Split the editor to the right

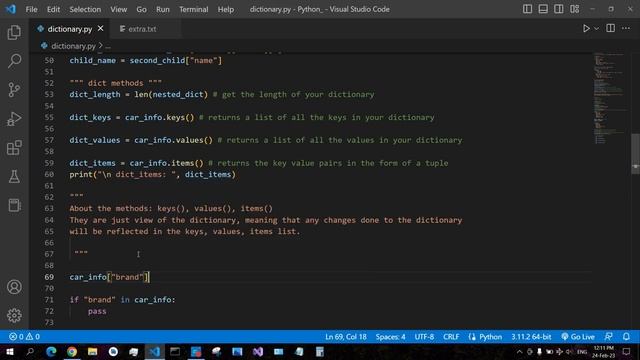tap(611, 28)
